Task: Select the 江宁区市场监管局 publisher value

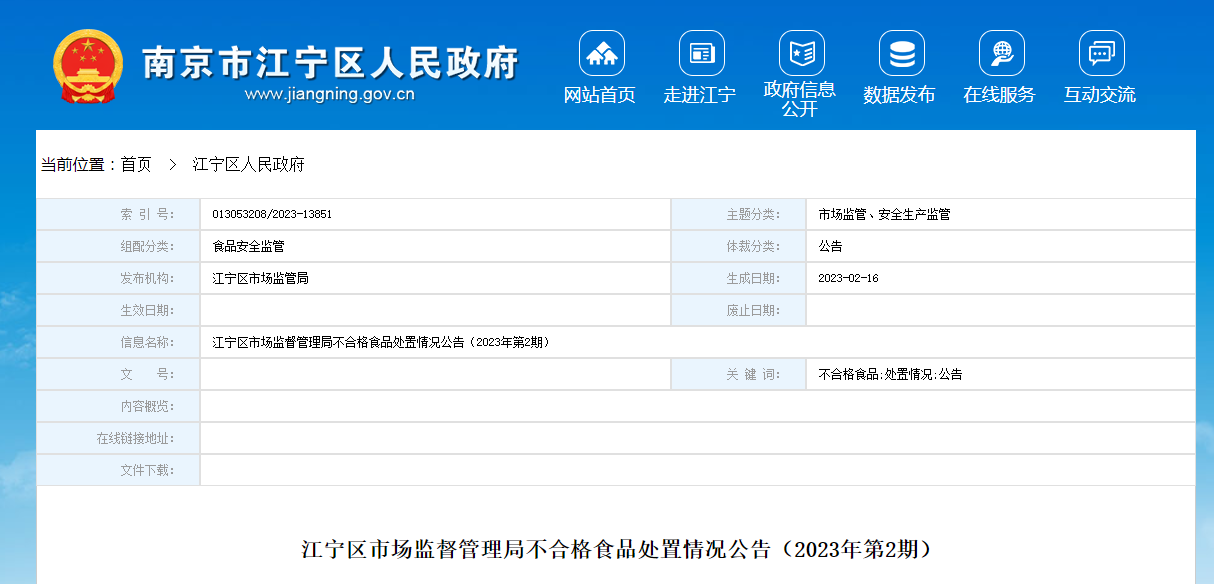Action: pyautogui.click(x=260, y=278)
